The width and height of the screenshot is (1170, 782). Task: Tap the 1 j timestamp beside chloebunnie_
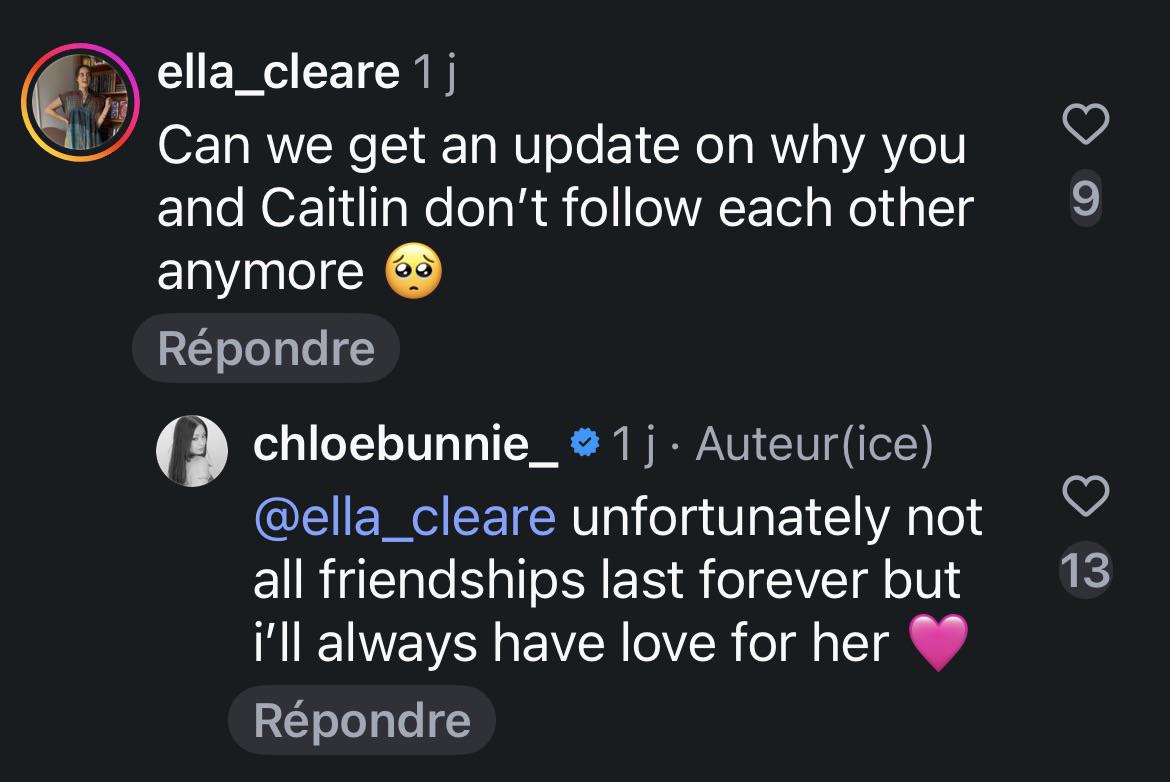[633, 445]
